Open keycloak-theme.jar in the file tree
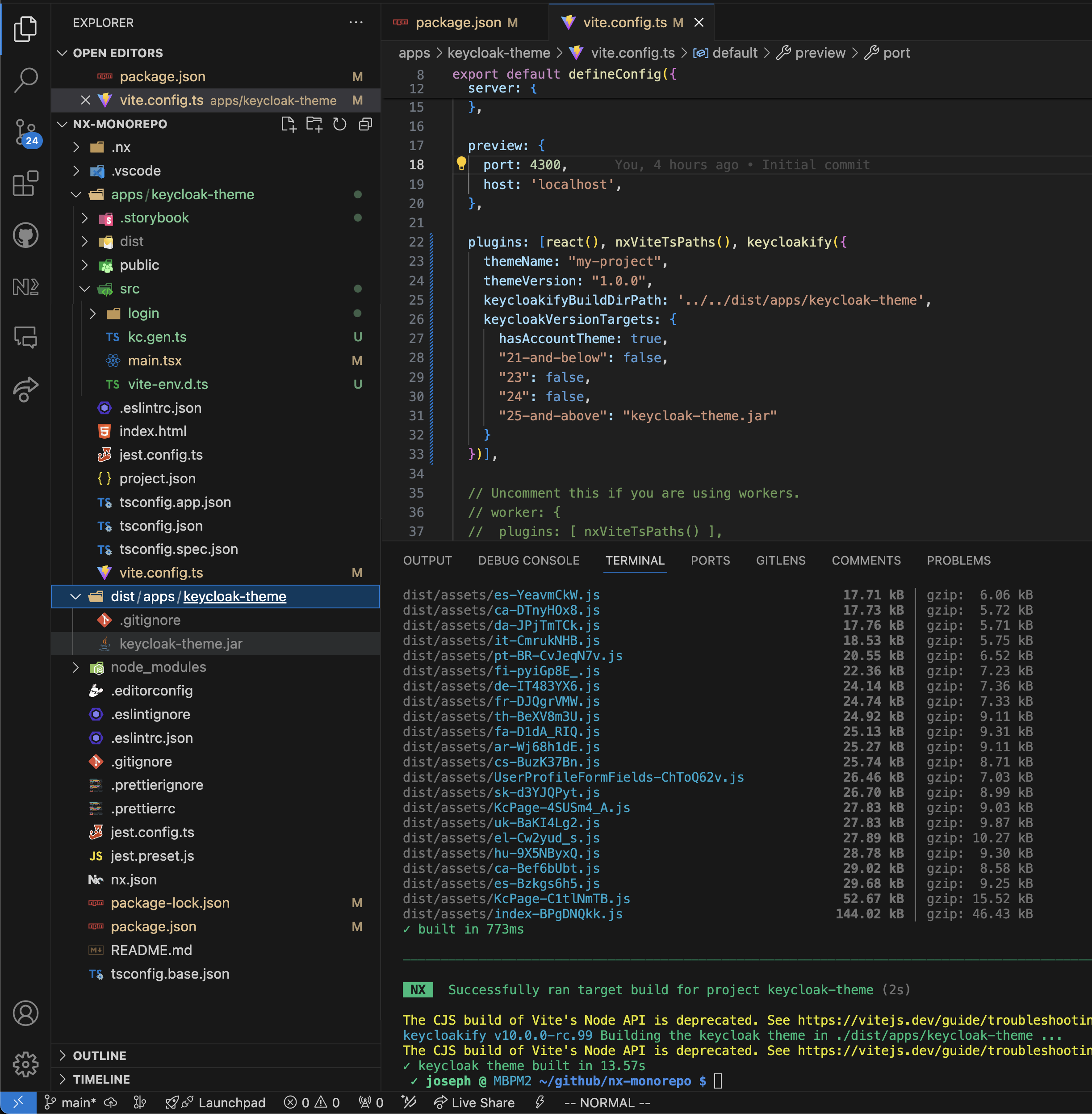 tap(181, 644)
